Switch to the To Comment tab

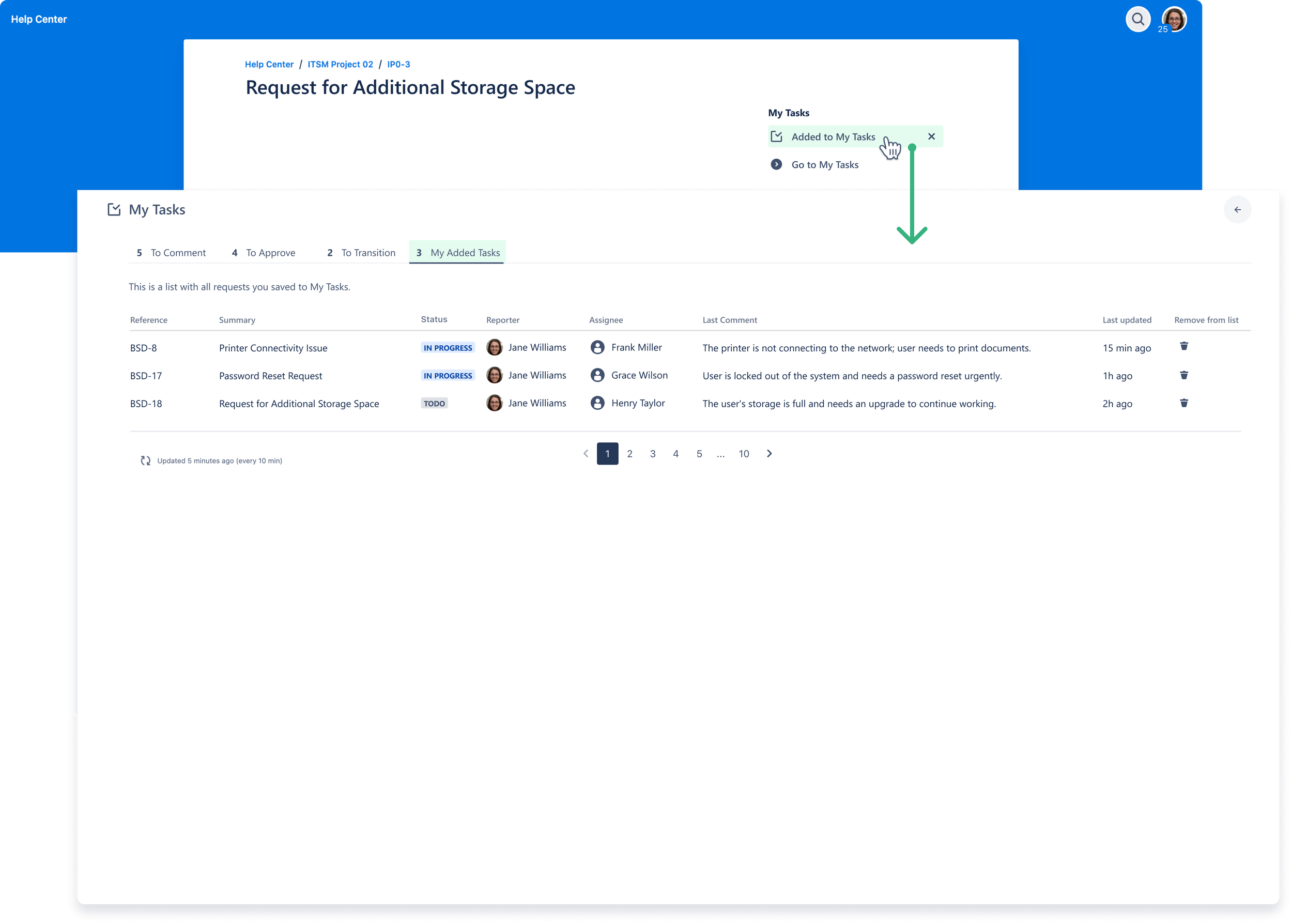tap(171, 253)
